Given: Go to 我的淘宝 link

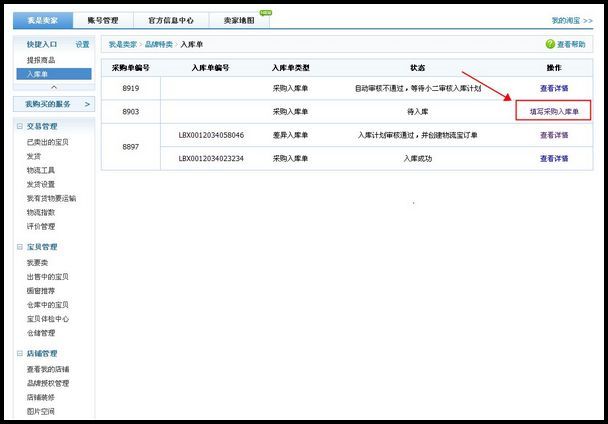Looking at the screenshot, I should (572, 21).
